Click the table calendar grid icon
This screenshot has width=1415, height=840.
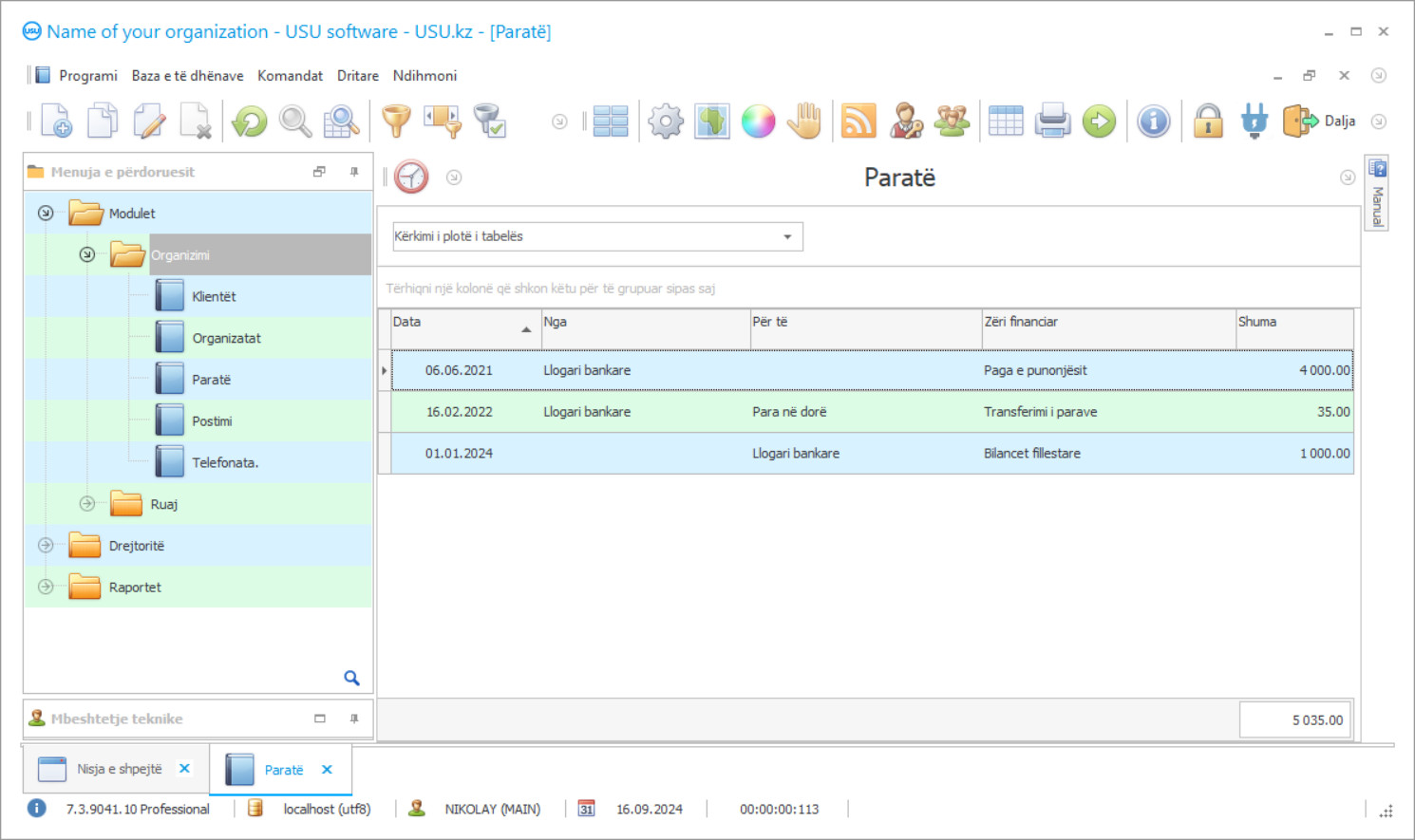tap(1006, 121)
